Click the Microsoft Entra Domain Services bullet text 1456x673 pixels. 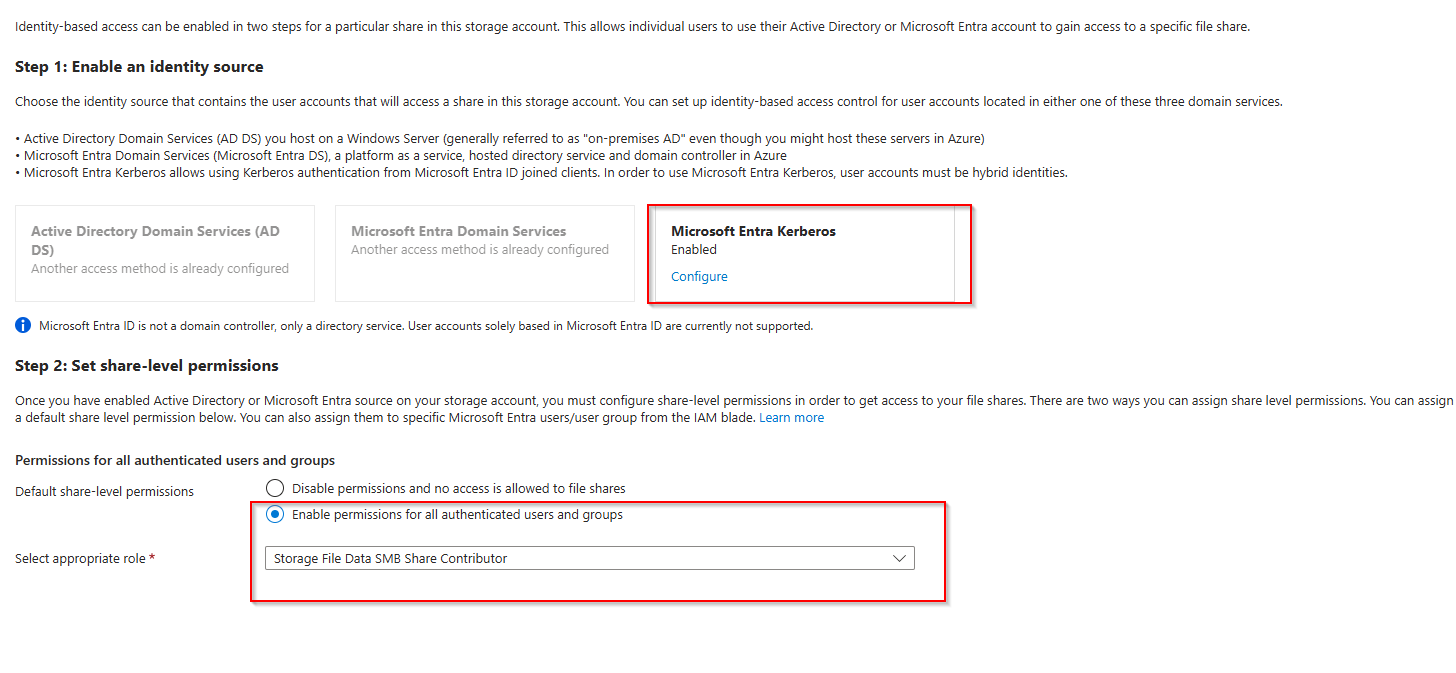(x=401, y=156)
